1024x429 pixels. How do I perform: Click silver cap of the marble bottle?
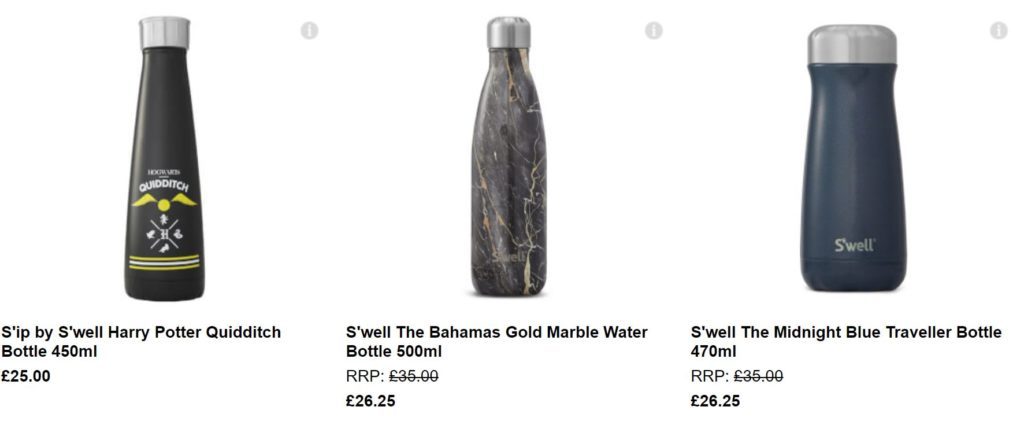click(x=509, y=31)
